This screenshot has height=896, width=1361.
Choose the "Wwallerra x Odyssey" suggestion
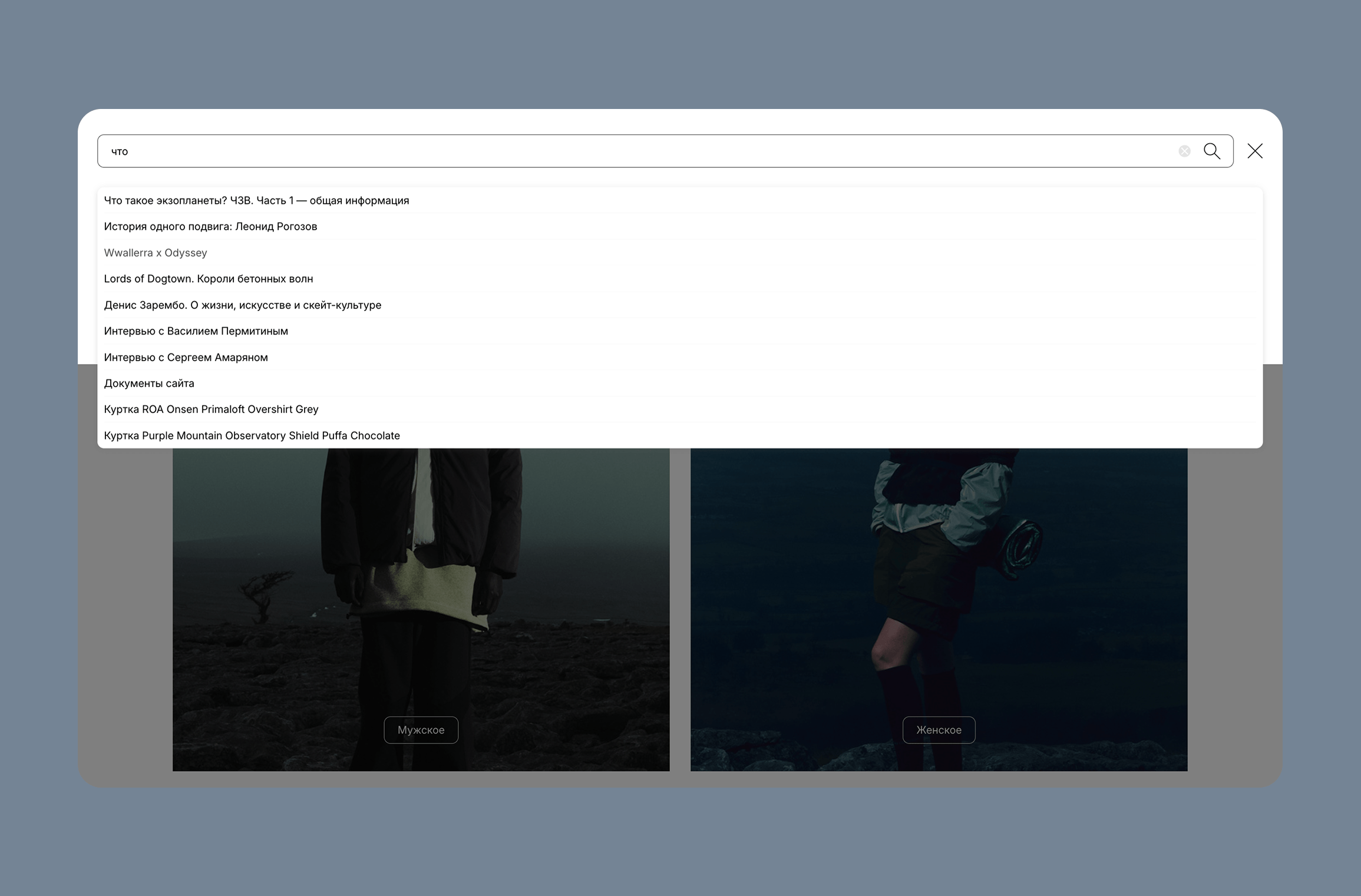pos(156,253)
